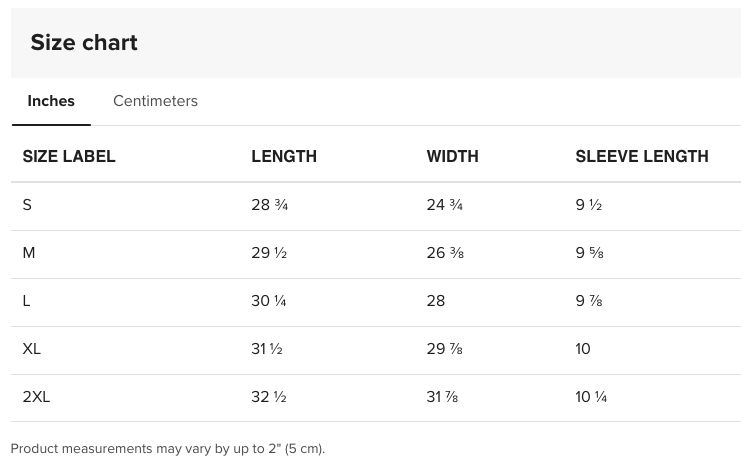The image size is (741, 474).
Task: Click the 31 ⅞ width value
Action: click(442, 397)
